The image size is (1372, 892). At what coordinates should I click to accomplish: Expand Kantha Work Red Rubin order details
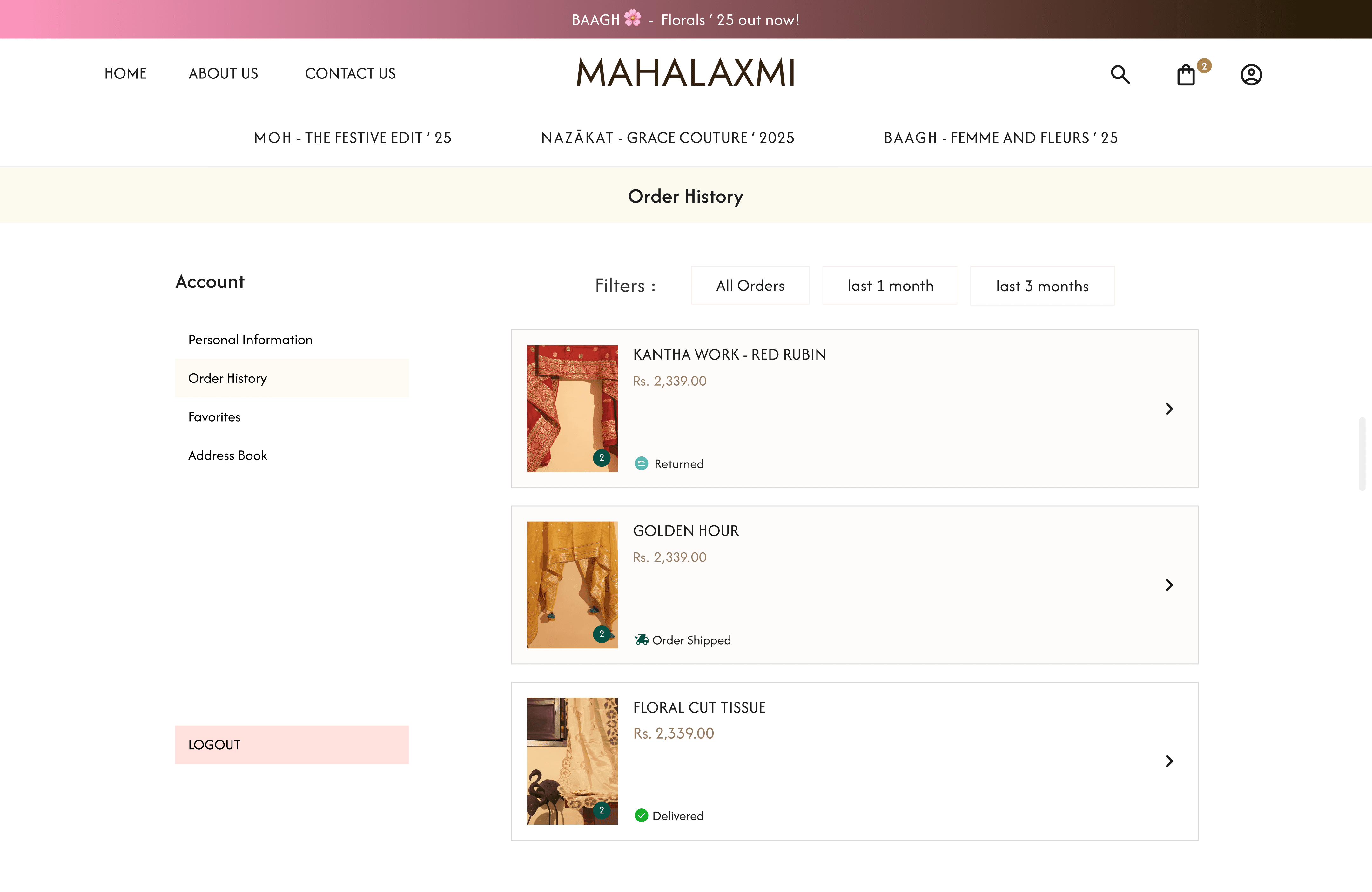[x=1169, y=409]
